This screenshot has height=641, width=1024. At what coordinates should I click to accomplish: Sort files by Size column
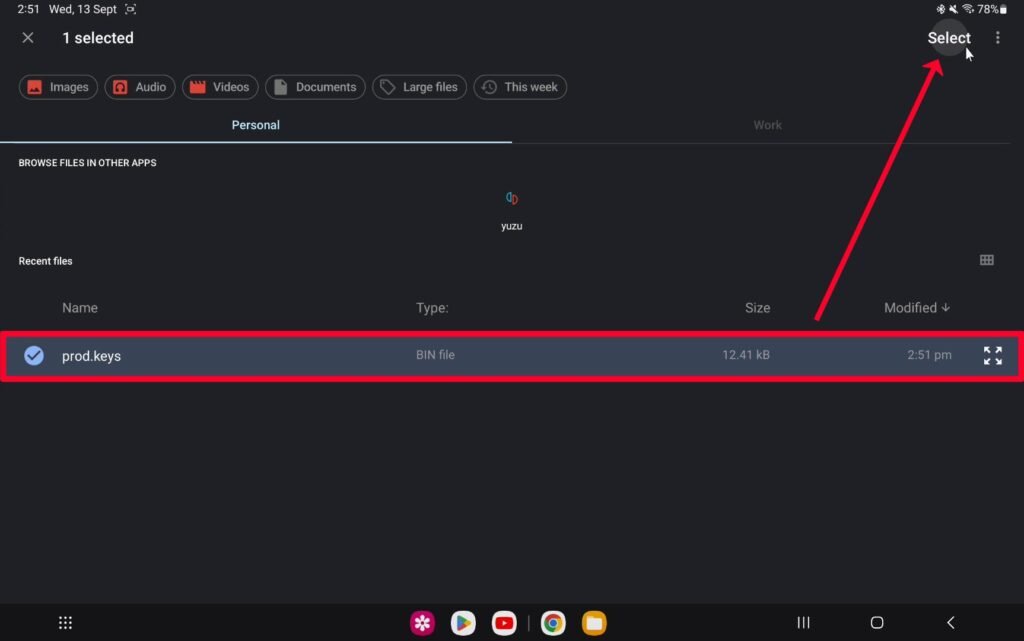tap(757, 307)
